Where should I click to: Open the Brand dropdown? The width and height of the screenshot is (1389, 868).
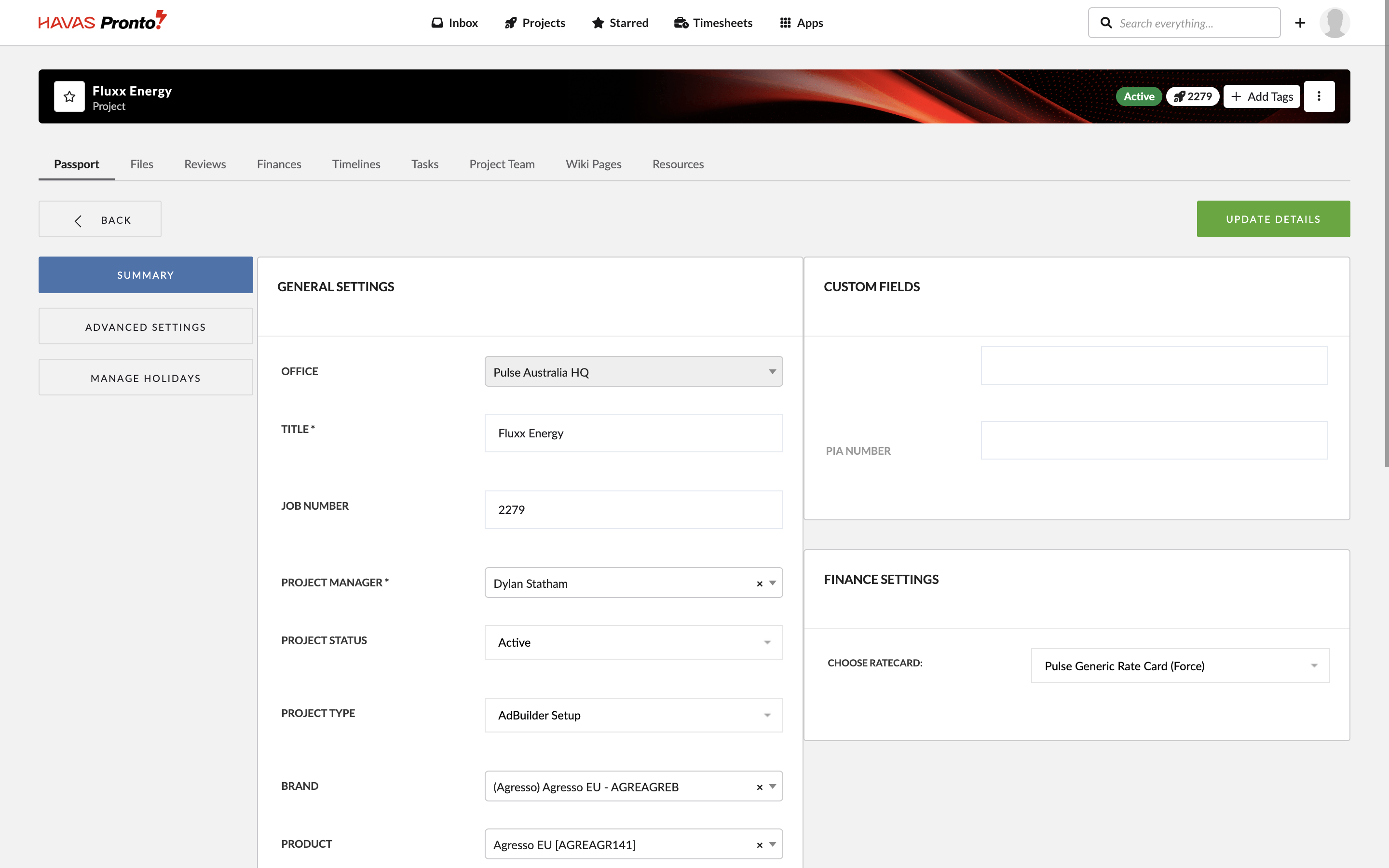[634, 787]
